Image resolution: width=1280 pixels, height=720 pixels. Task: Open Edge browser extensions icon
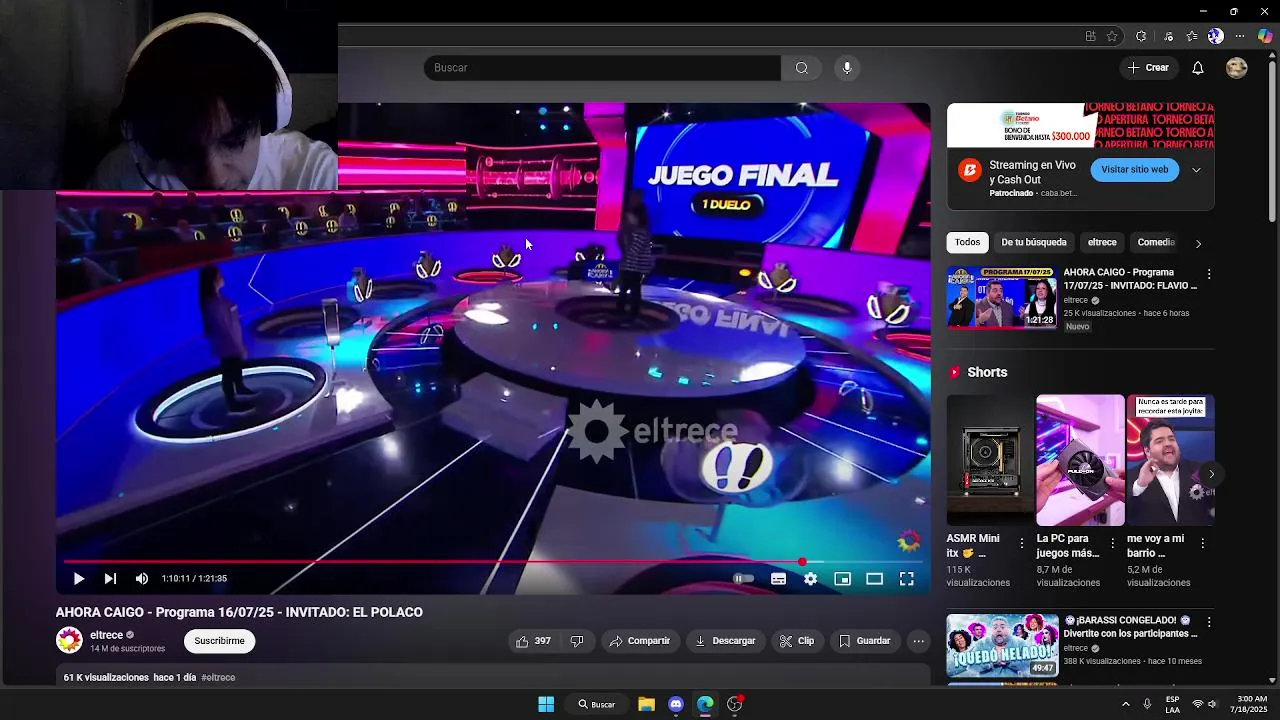click(1141, 36)
